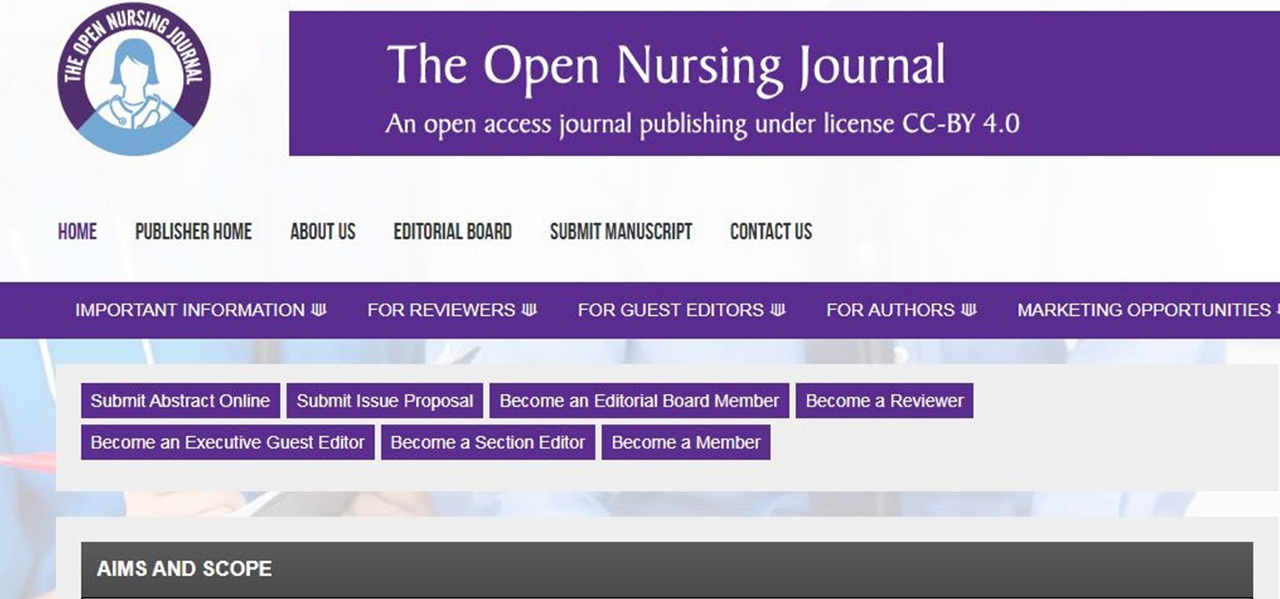Select SUBMIT MANUSCRIPT in navigation
The width and height of the screenshot is (1280, 599).
pyautogui.click(x=621, y=232)
